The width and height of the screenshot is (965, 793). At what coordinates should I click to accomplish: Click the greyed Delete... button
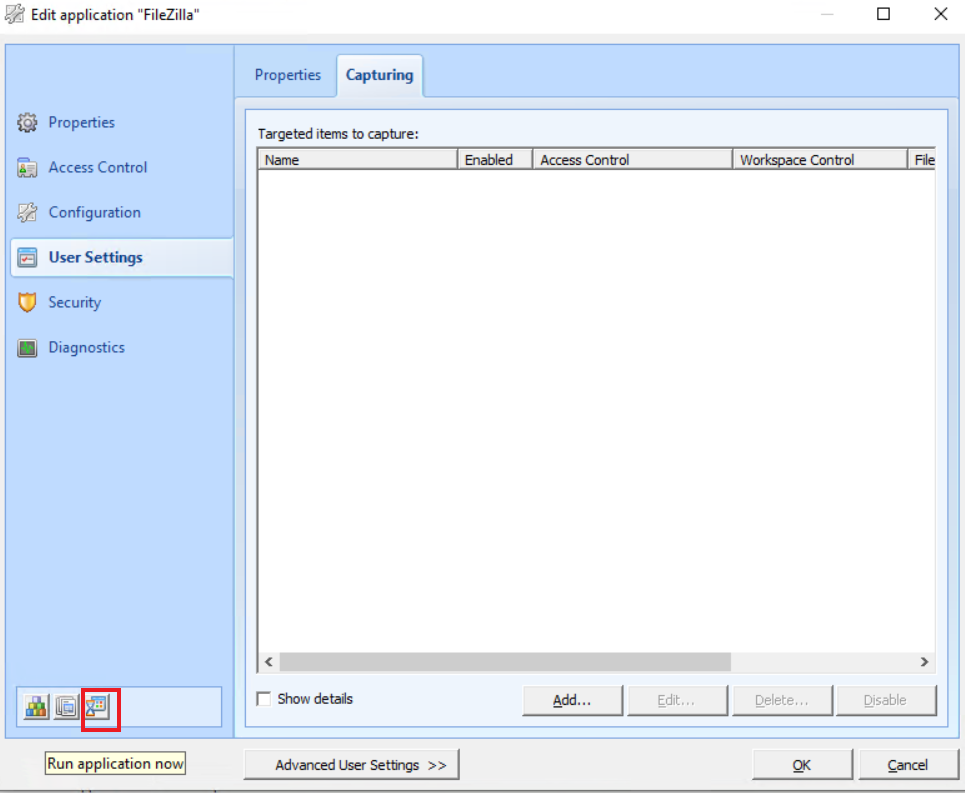(x=782, y=700)
